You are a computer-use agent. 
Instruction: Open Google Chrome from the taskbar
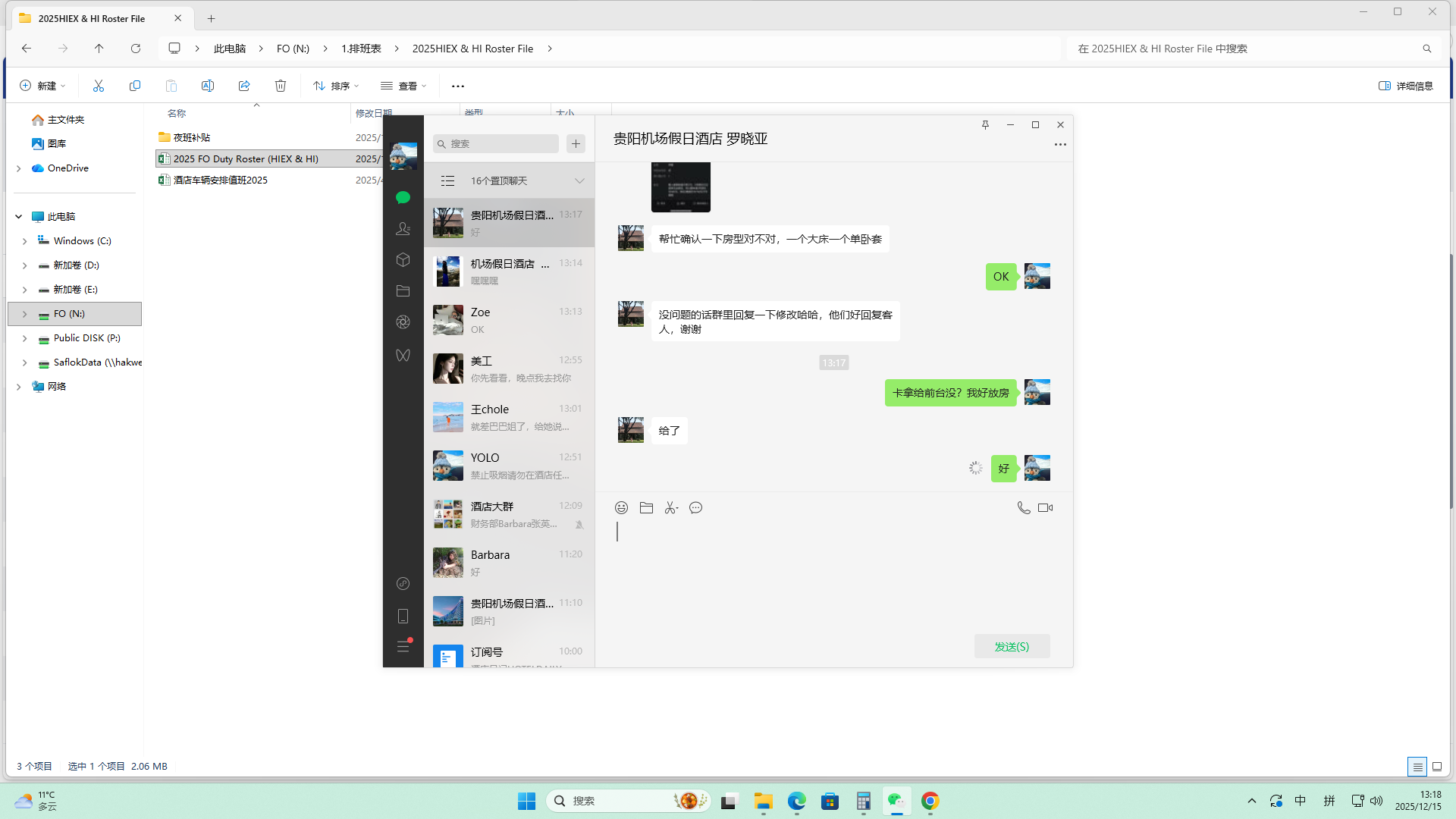930,801
